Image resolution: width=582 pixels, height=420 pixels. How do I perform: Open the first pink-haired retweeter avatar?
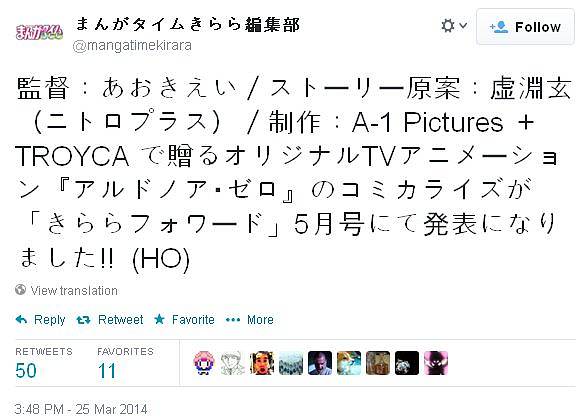(x=204, y=363)
